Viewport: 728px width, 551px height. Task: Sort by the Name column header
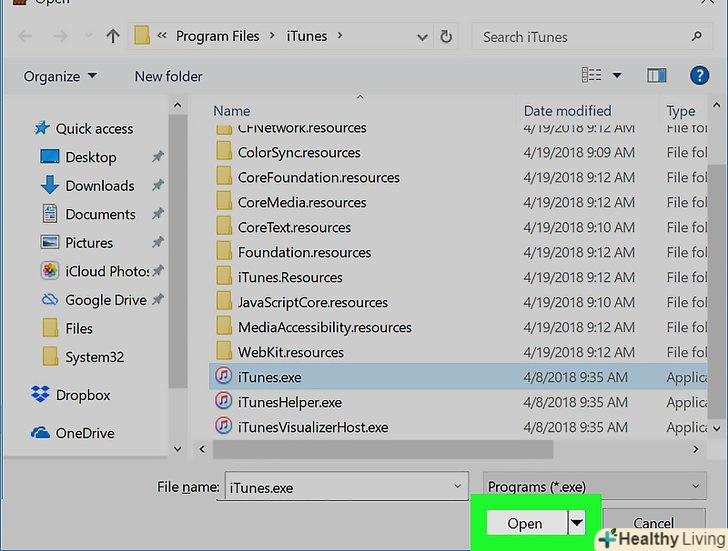232,111
